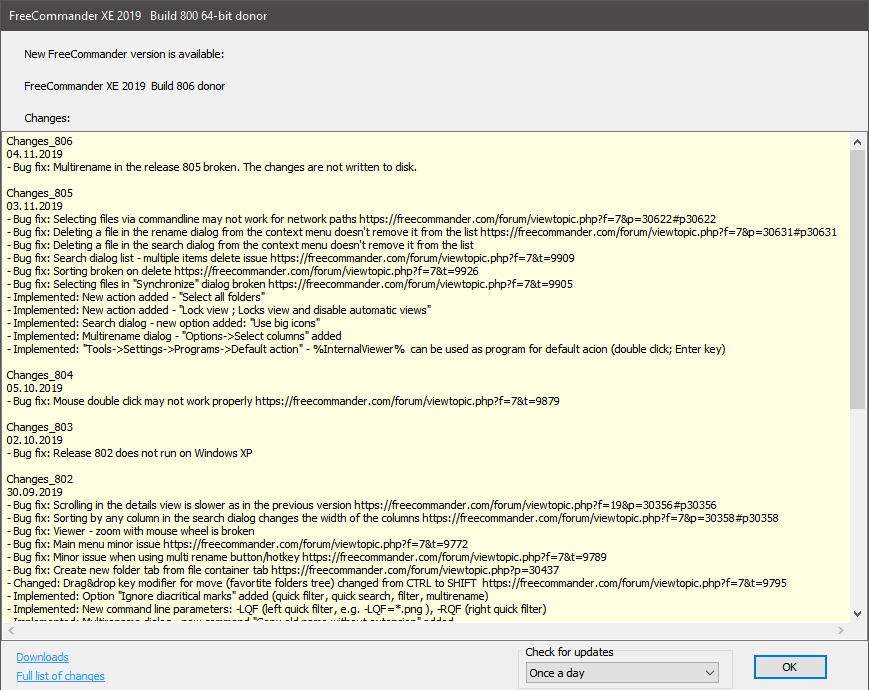Click the Create new folder tab line

(283, 570)
